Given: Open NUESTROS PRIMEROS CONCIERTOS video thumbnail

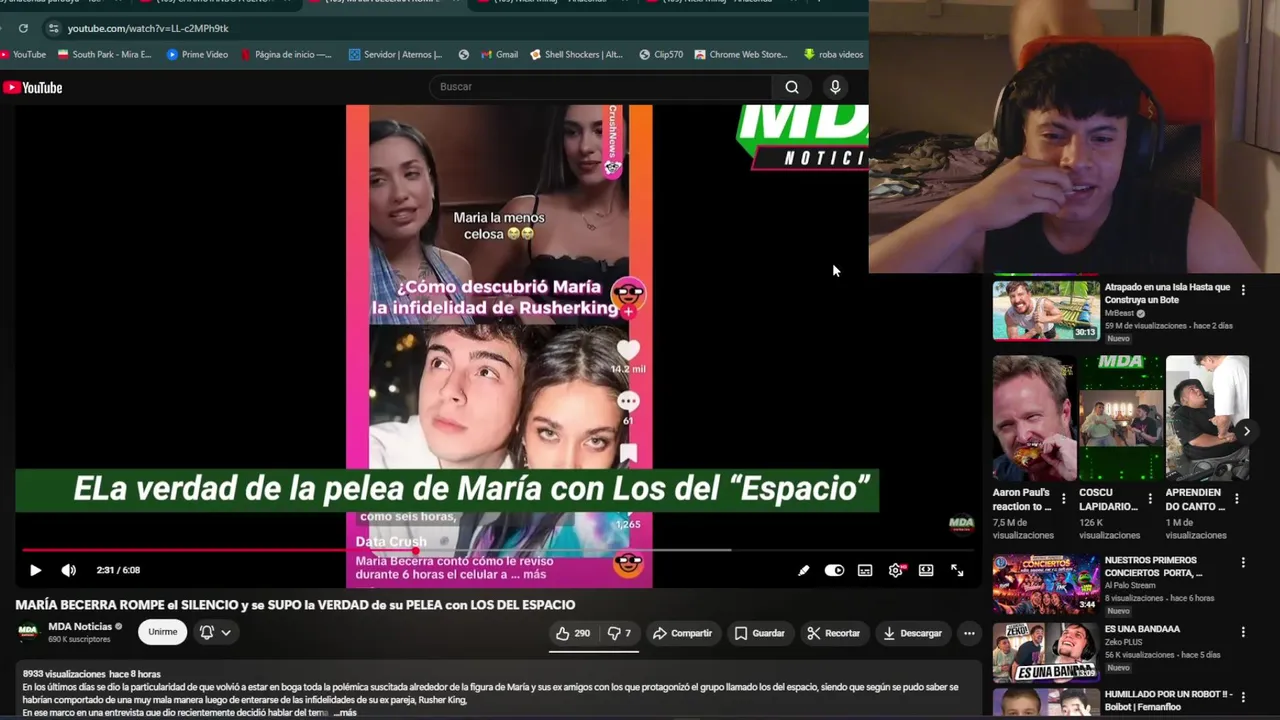Looking at the screenshot, I should tap(1046, 584).
